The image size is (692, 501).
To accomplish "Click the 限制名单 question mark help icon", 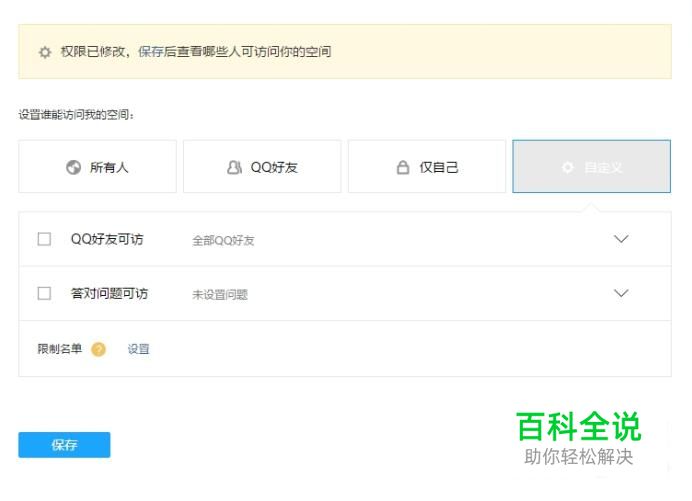I will (98, 350).
